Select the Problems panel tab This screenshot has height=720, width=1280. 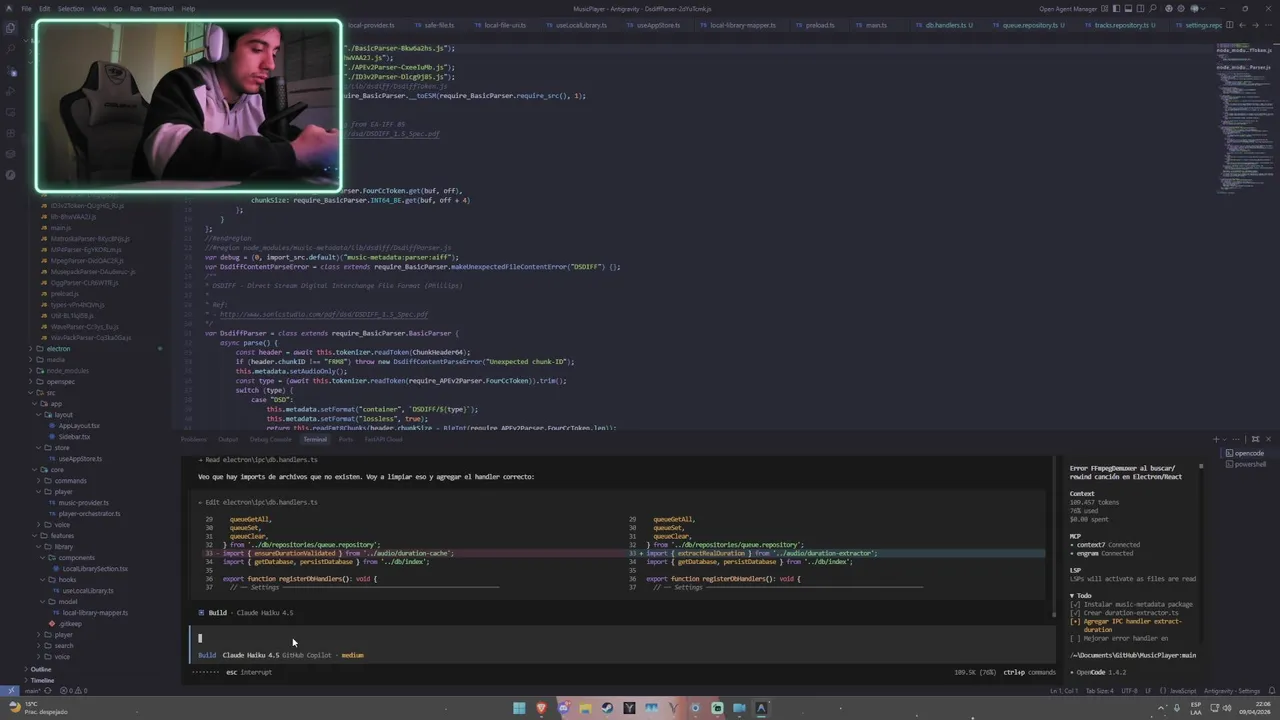pyautogui.click(x=194, y=439)
